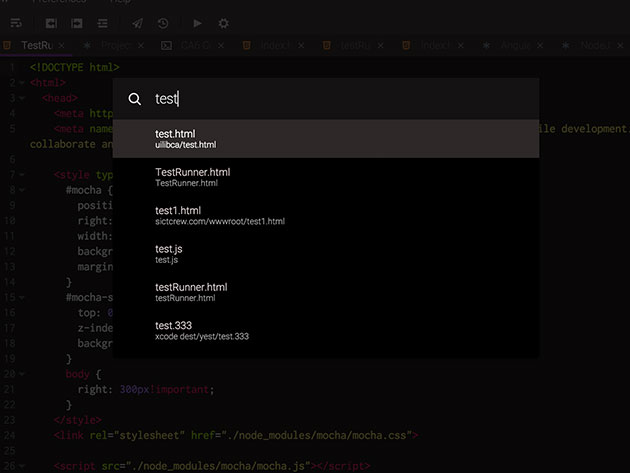Click the asterisk icon on the Project tab
Screen dimensions: 630x473
coord(87,45)
